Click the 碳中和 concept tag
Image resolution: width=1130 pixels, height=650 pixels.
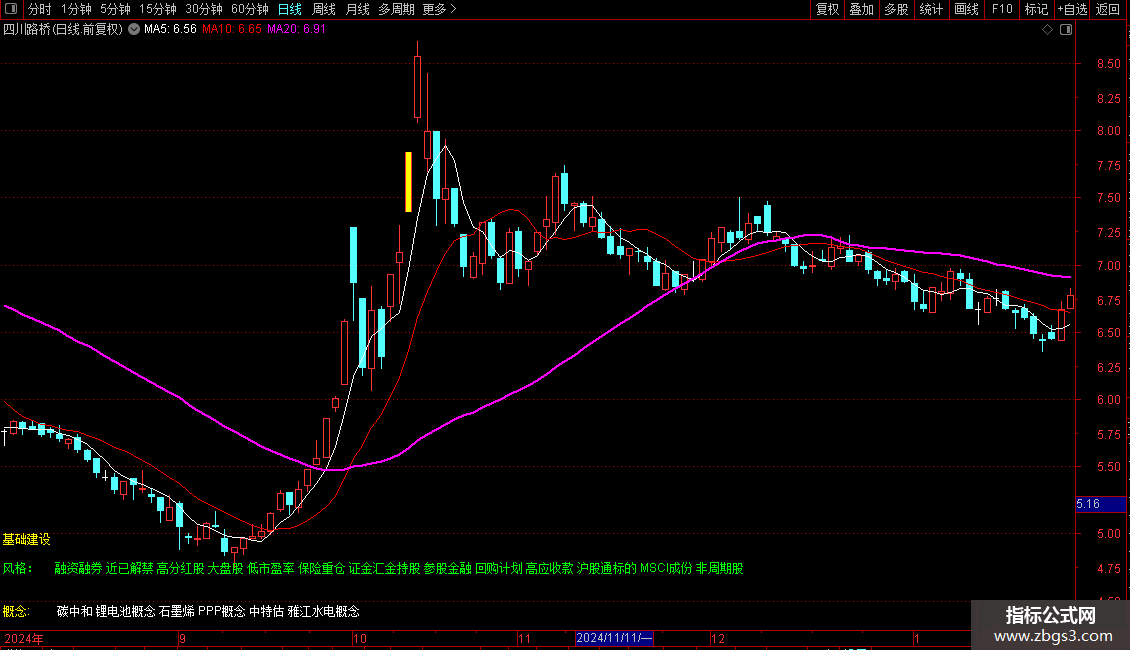[74, 612]
